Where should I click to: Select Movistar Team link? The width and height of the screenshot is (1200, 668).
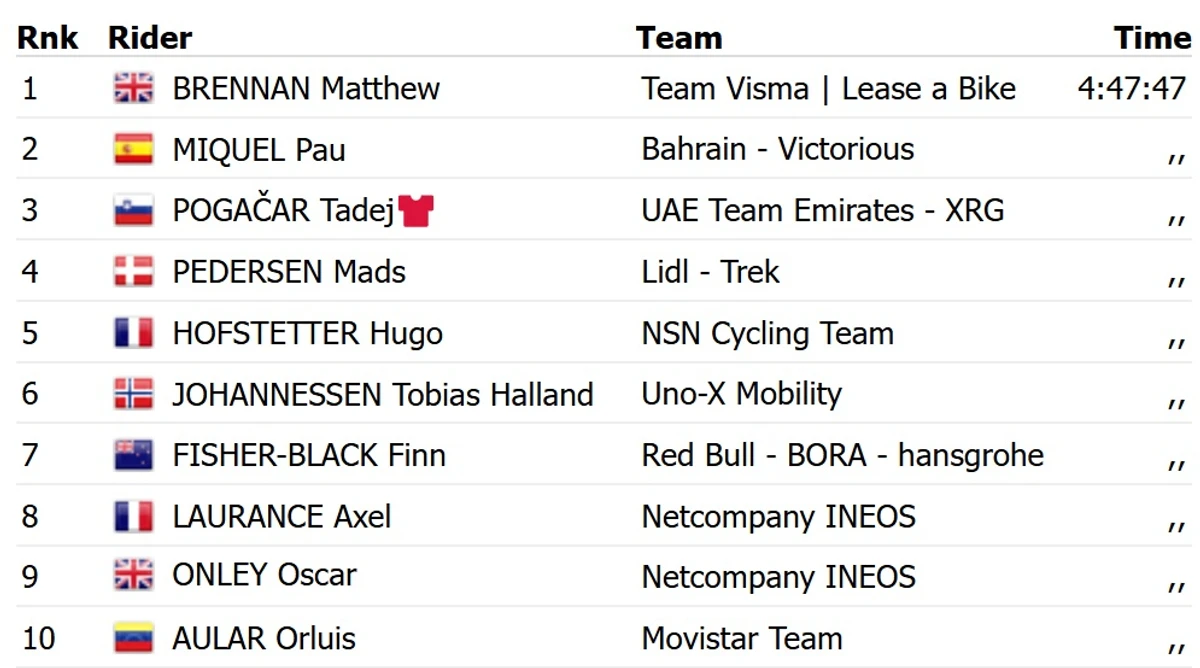point(742,638)
